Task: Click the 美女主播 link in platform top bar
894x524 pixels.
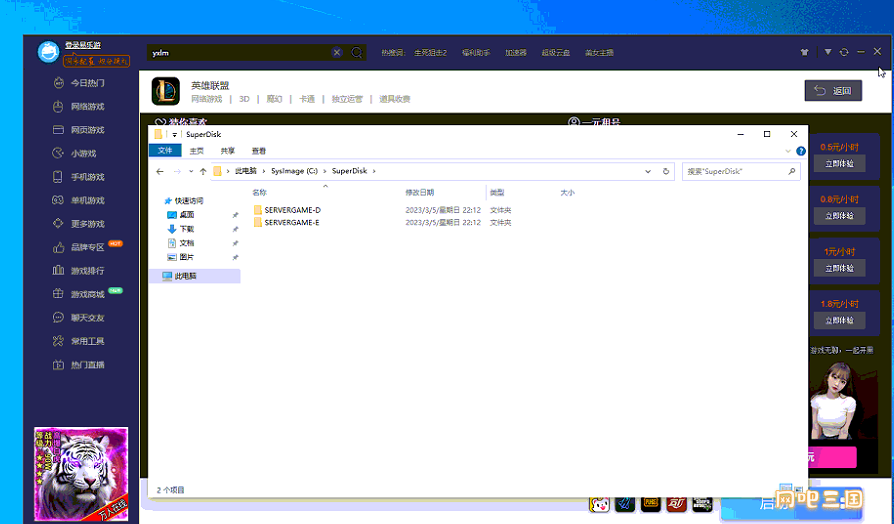Action: (599, 52)
